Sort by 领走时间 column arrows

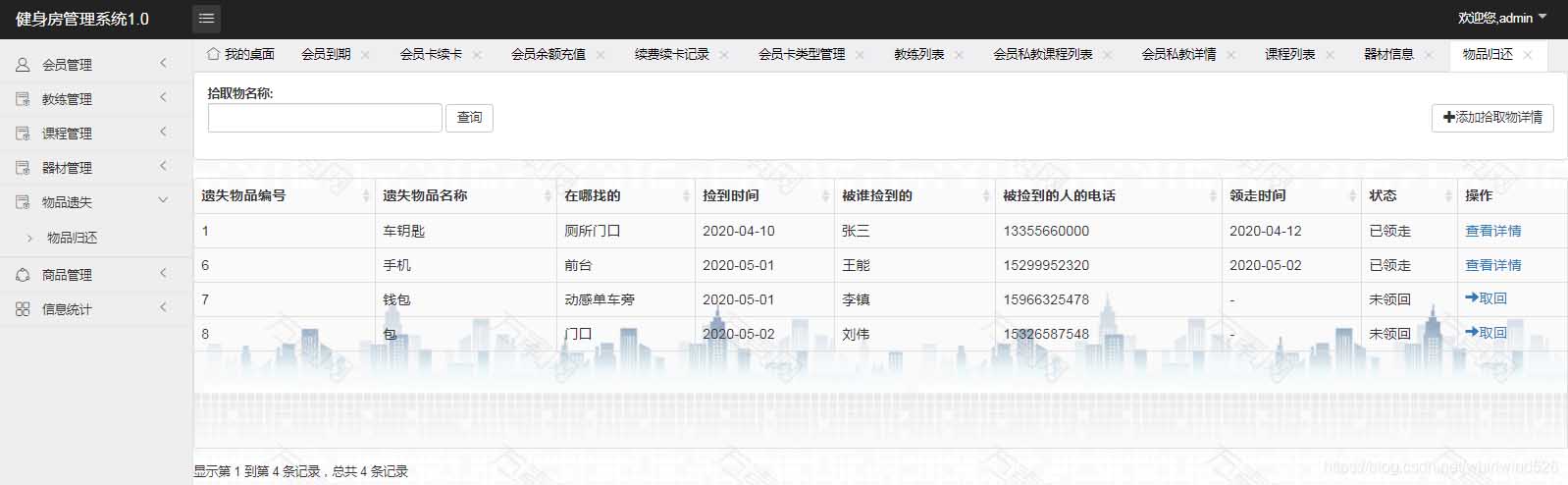click(x=1352, y=196)
